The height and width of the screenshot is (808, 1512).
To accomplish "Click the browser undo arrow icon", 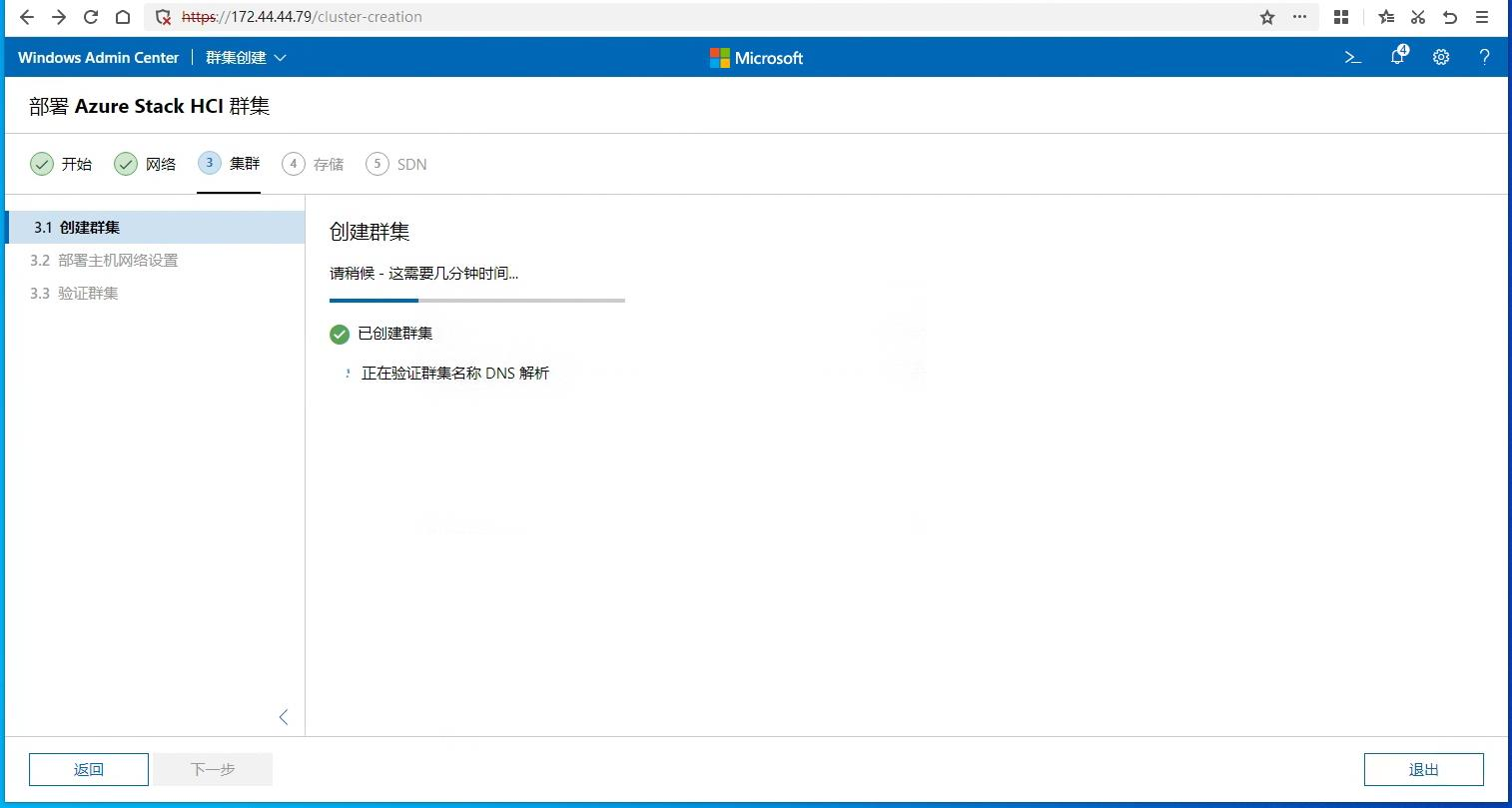I will coord(1450,17).
